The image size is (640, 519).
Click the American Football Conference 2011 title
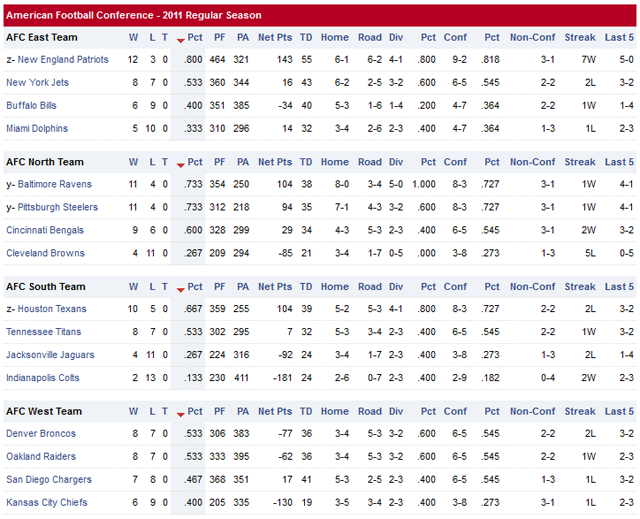click(x=133, y=16)
